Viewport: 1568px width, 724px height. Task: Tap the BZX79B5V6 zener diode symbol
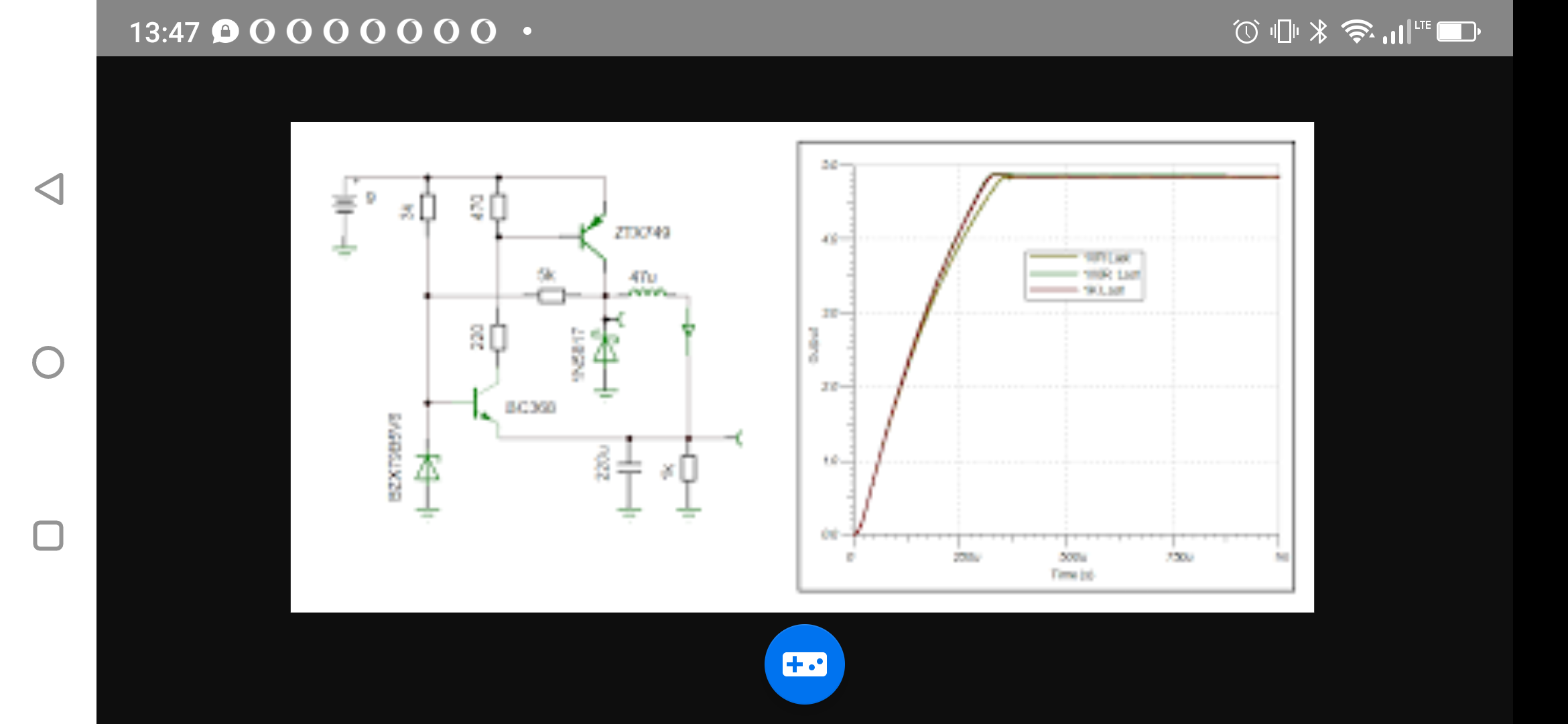[428, 467]
